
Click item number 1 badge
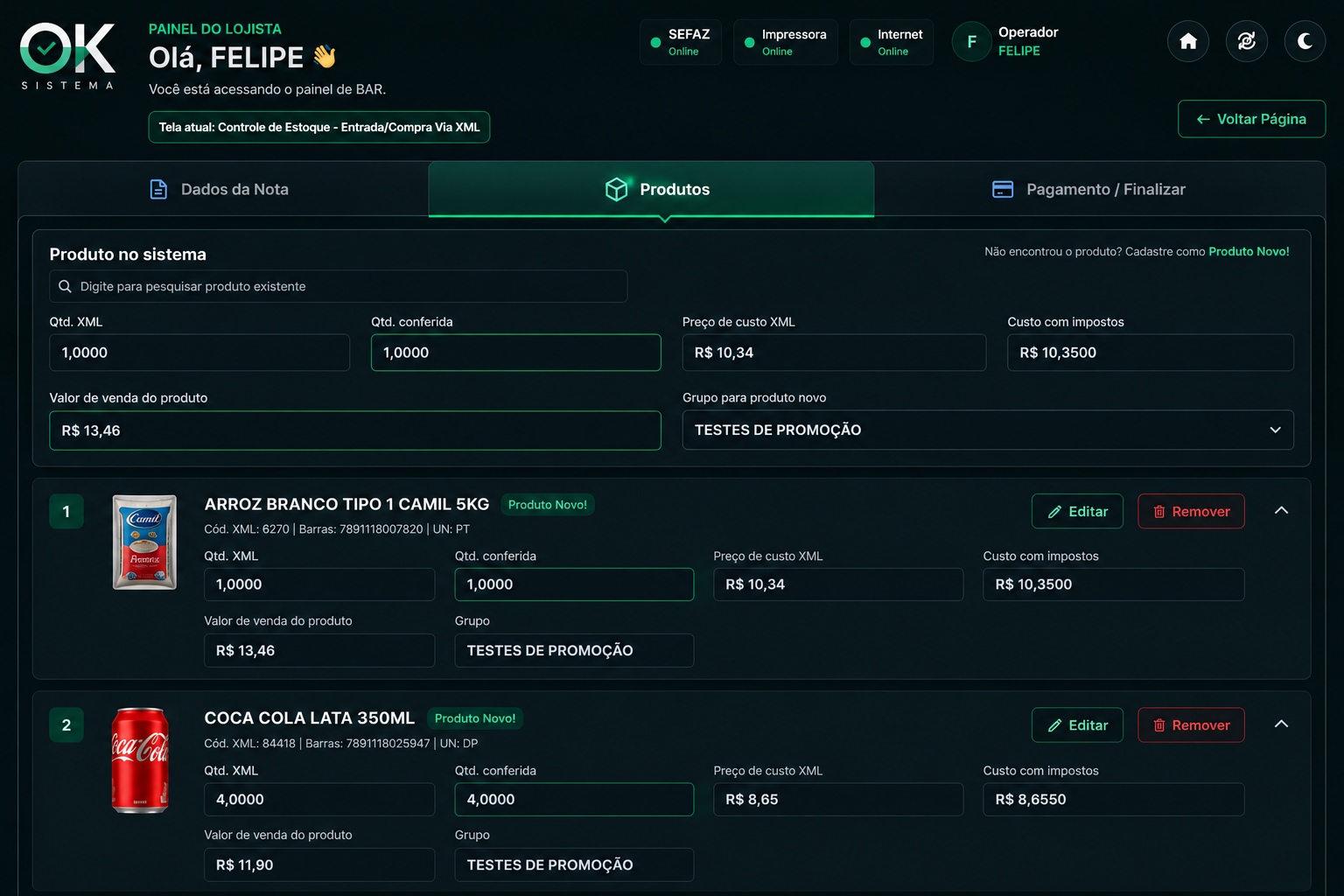66,512
